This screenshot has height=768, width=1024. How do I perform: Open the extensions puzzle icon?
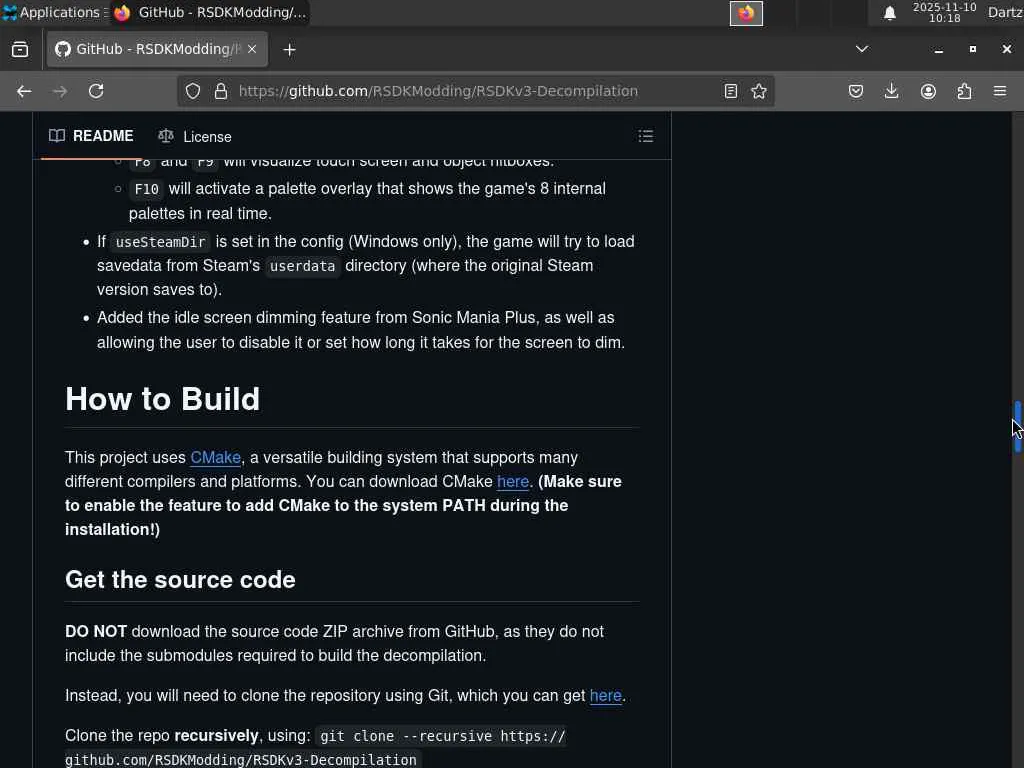coord(964,91)
